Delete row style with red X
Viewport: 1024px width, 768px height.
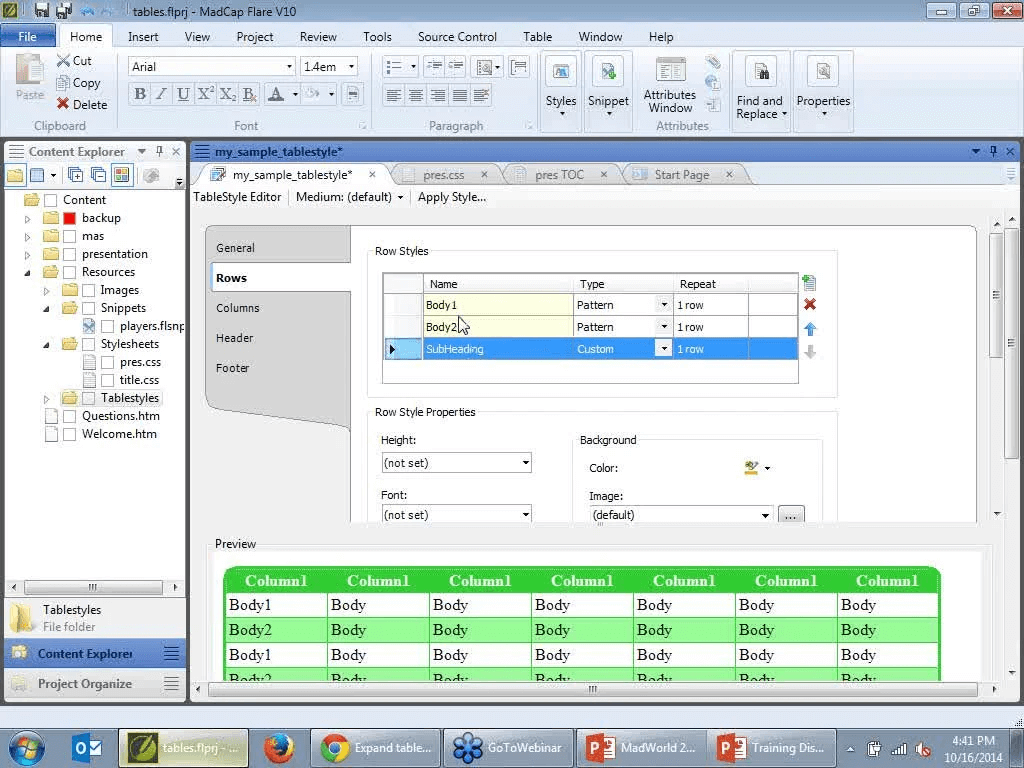coord(810,304)
